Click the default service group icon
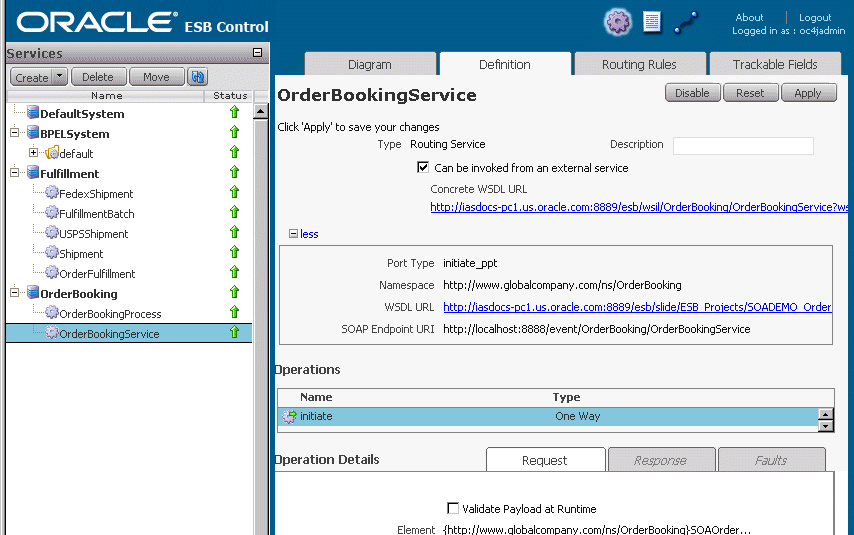Viewport: 854px width, 535px height. click(52, 153)
